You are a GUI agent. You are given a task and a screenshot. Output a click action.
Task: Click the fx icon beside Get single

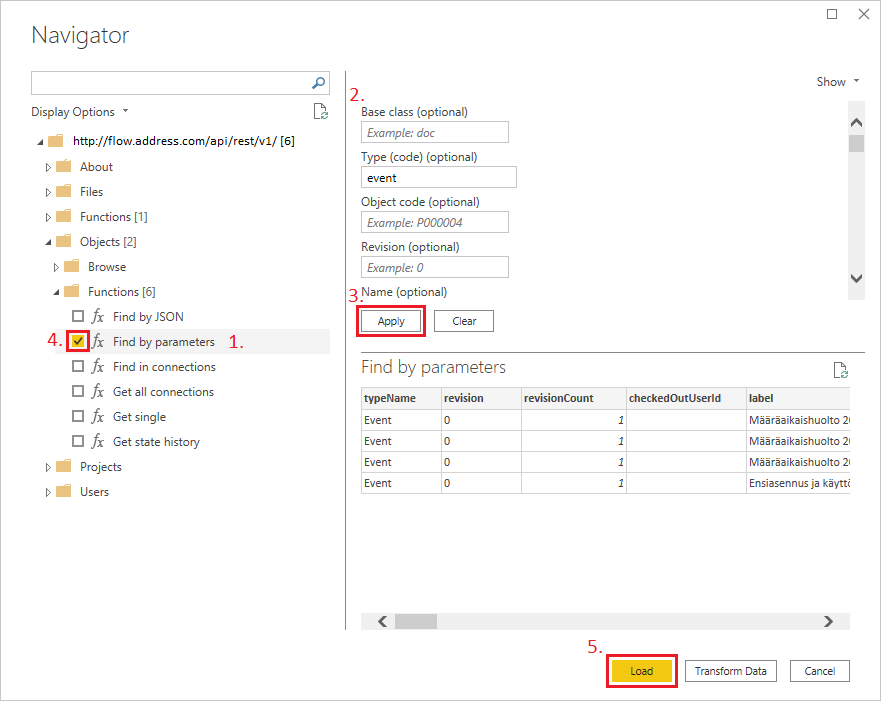click(x=98, y=417)
